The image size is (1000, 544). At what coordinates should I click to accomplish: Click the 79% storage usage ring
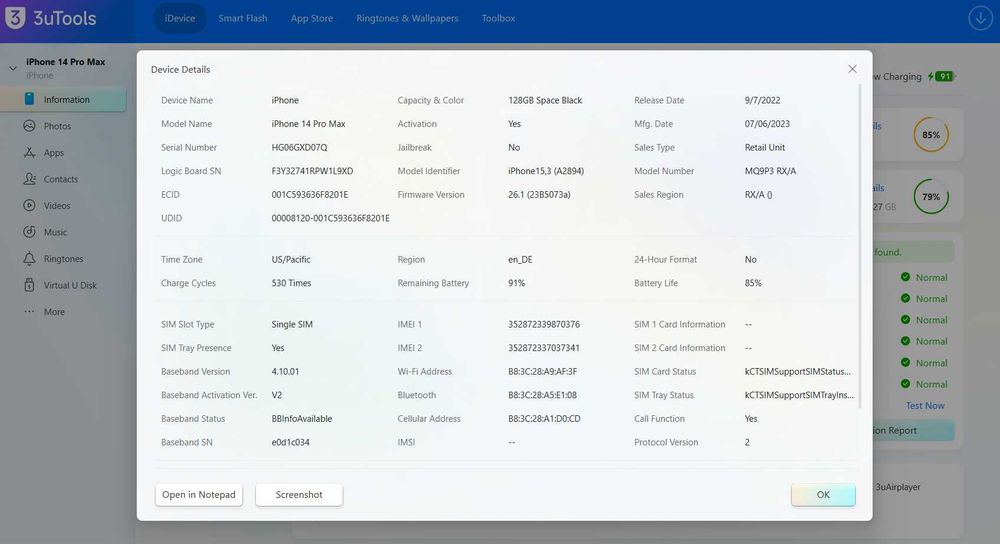(x=931, y=196)
